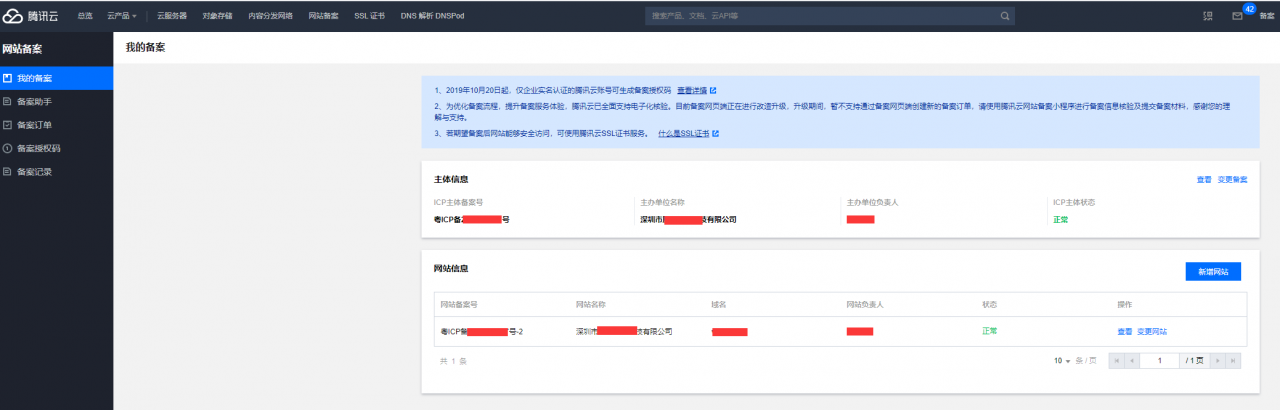The image size is (1280, 410).
Task: Click the search magnifier icon
Action: [x=1005, y=16]
